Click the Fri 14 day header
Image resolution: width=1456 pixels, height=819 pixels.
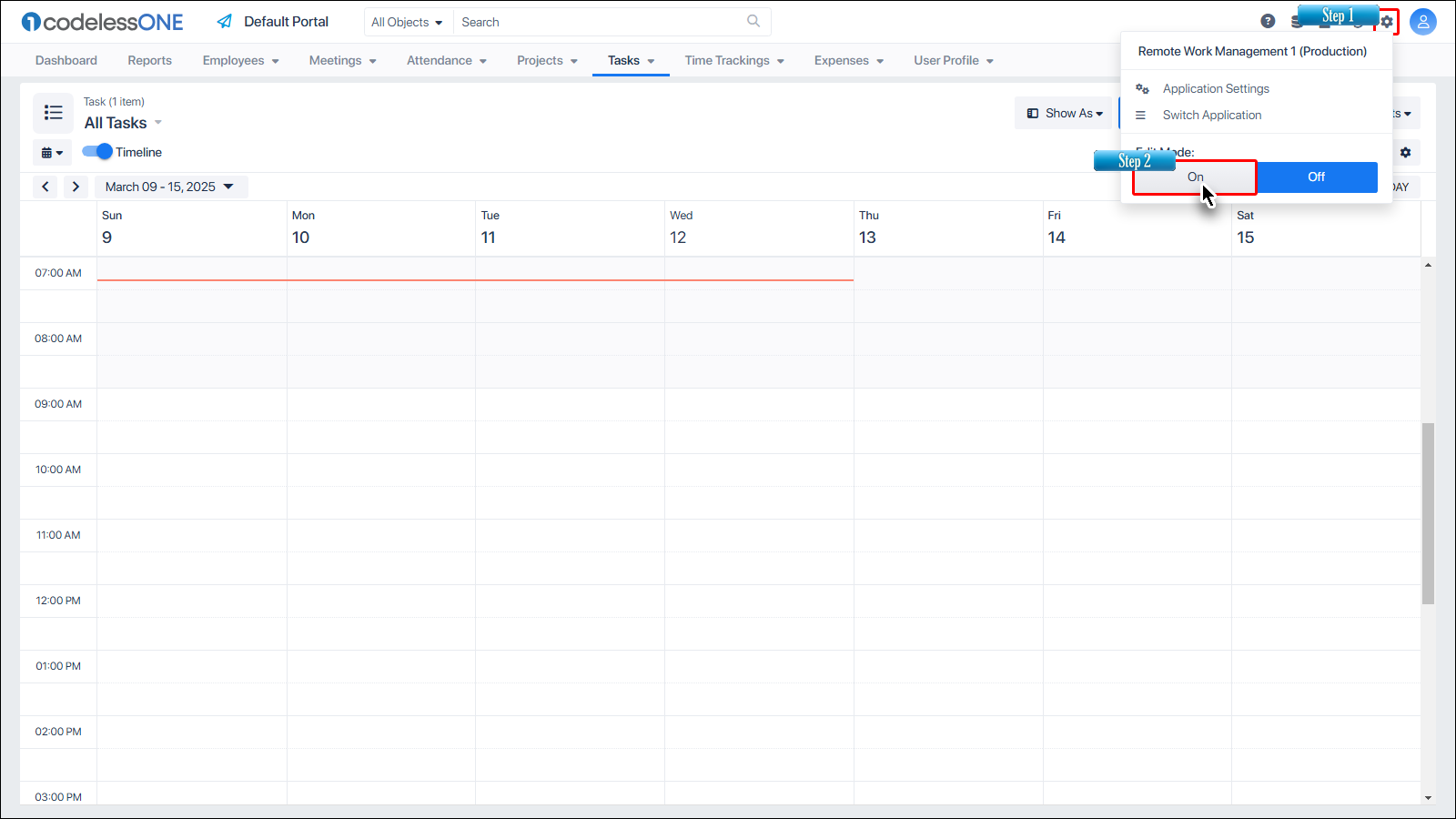tap(1137, 228)
